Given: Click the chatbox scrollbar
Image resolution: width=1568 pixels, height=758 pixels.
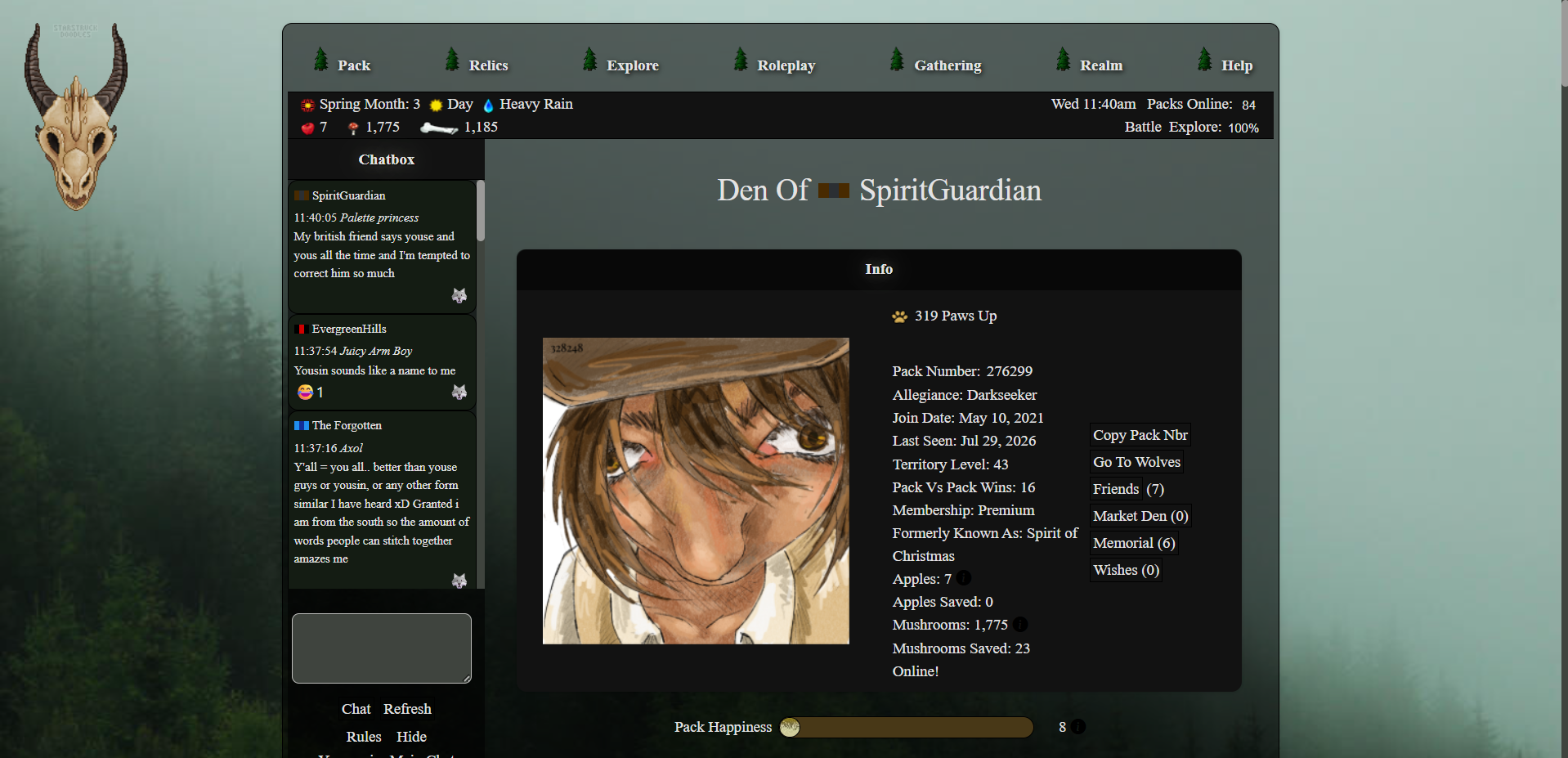Looking at the screenshot, I should pos(481,211).
